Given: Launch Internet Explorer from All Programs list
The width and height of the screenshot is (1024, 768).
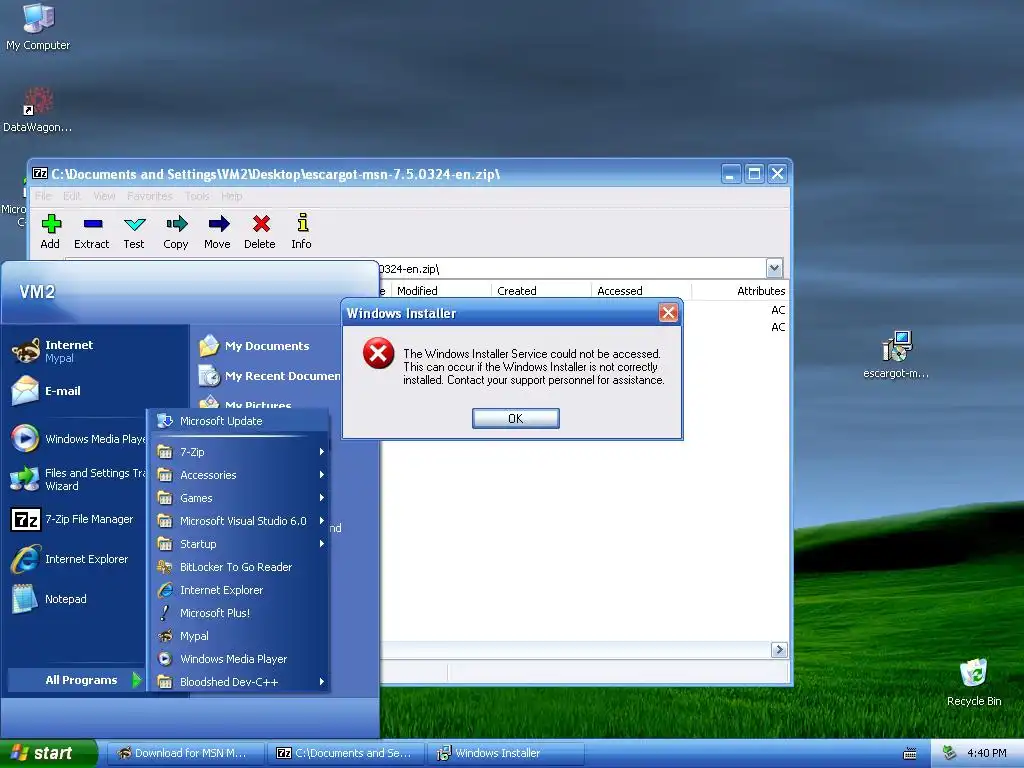Looking at the screenshot, I should click(x=238, y=590).
